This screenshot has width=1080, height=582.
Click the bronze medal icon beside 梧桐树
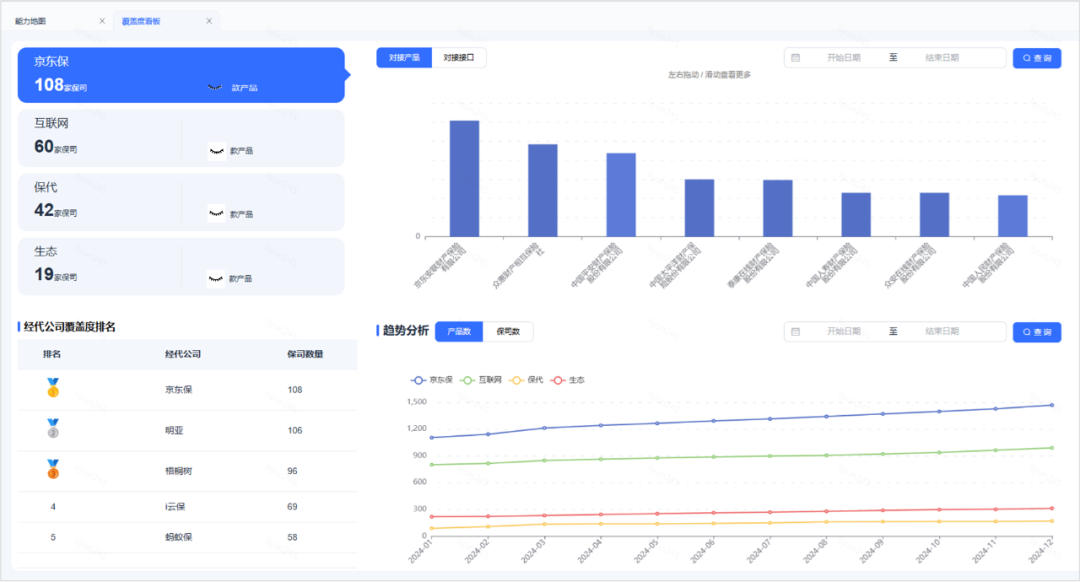tap(53, 469)
